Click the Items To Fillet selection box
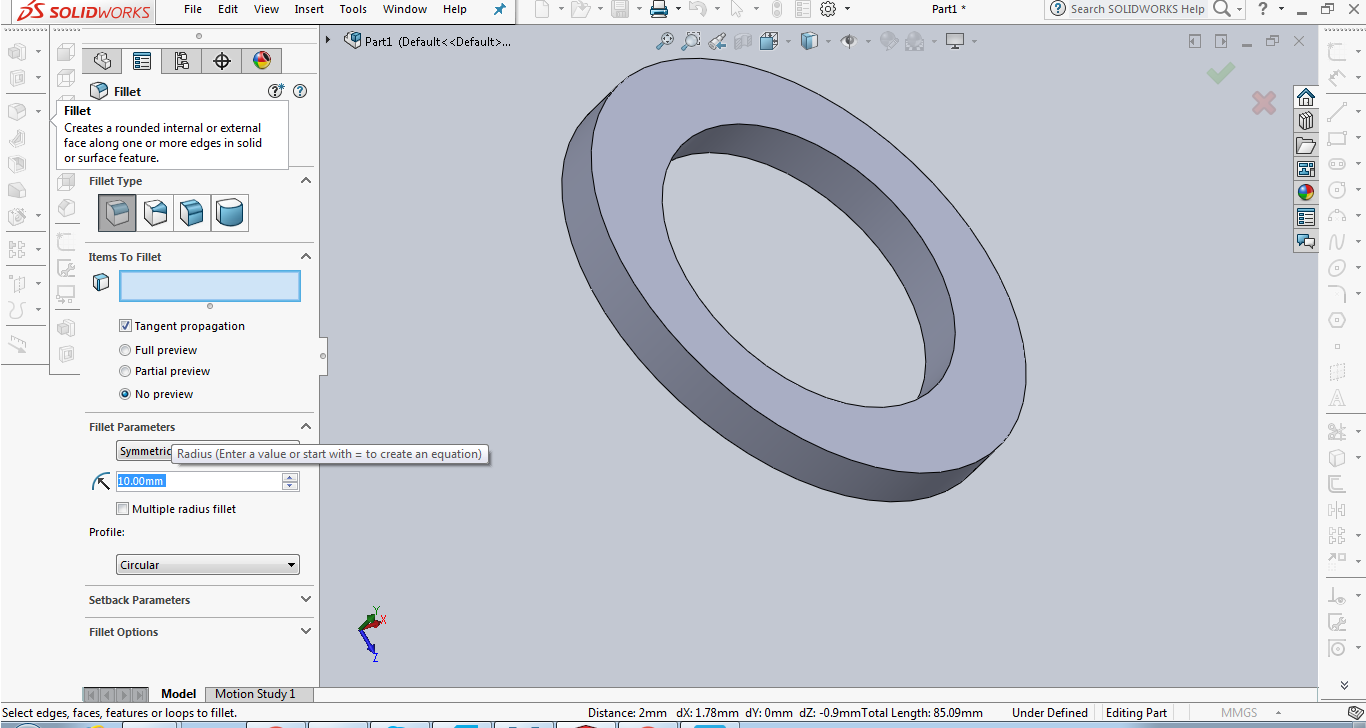The height and width of the screenshot is (728, 1366). coord(209,286)
